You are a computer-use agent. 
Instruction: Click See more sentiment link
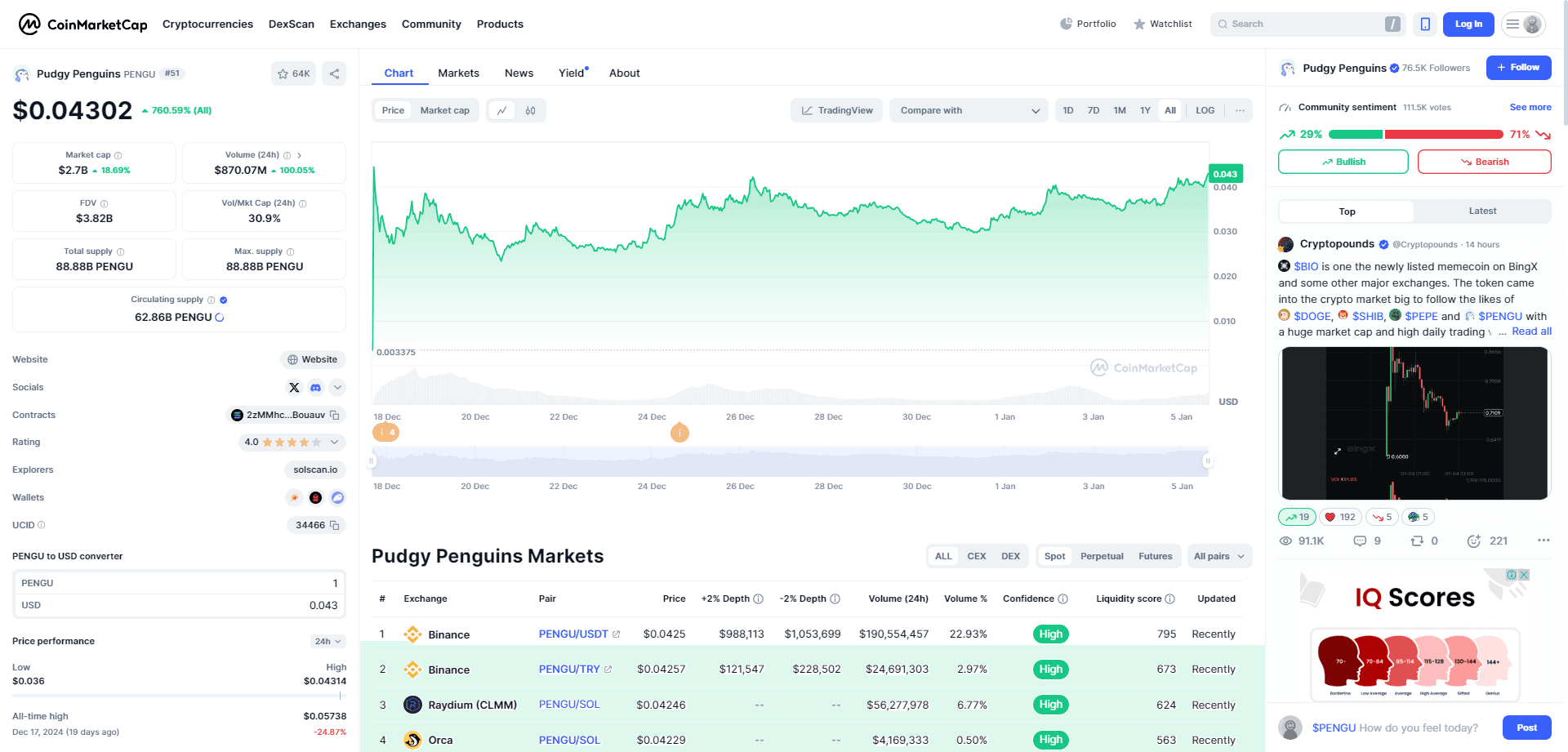click(x=1530, y=107)
